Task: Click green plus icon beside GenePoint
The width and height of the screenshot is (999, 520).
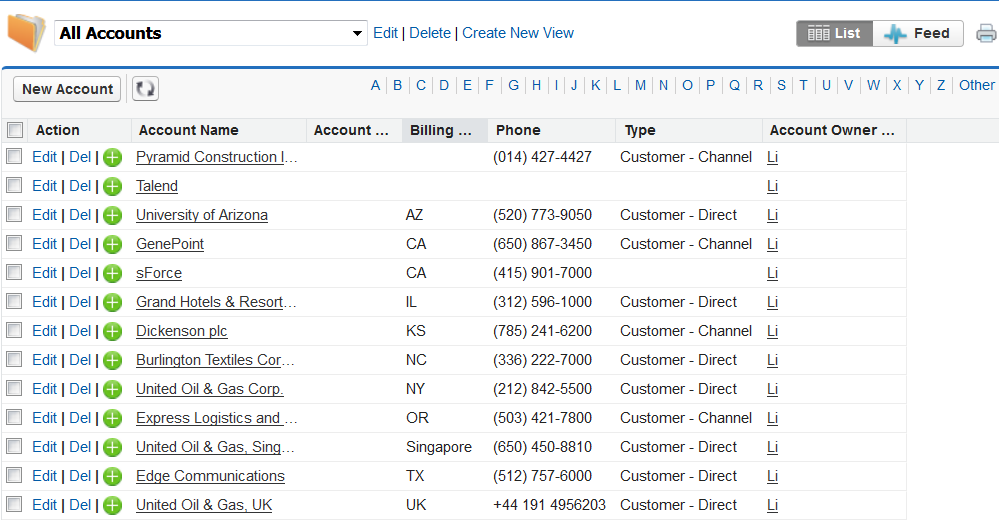Action: point(113,244)
